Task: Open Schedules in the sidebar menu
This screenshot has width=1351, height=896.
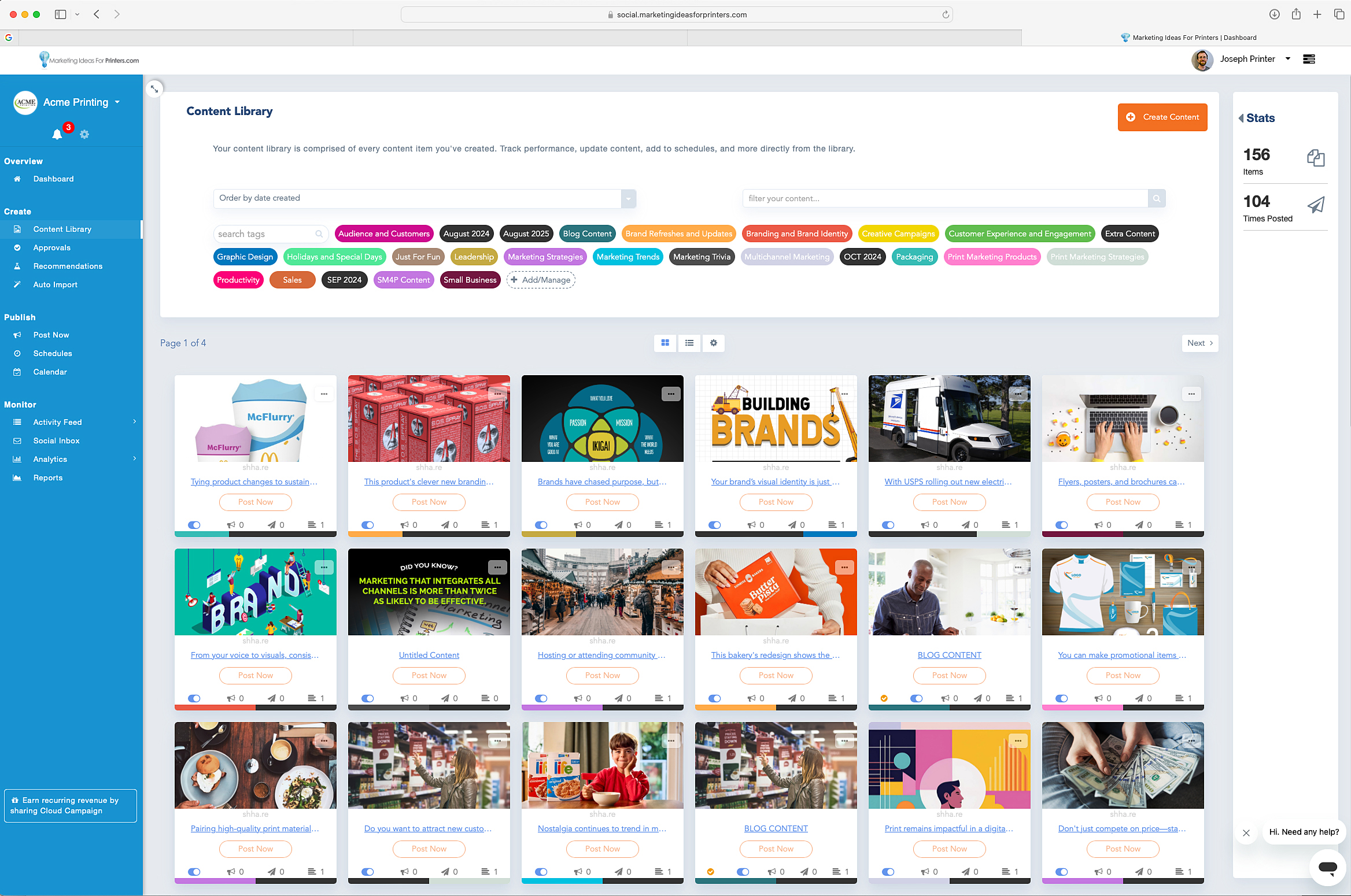Action: pos(53,353)
